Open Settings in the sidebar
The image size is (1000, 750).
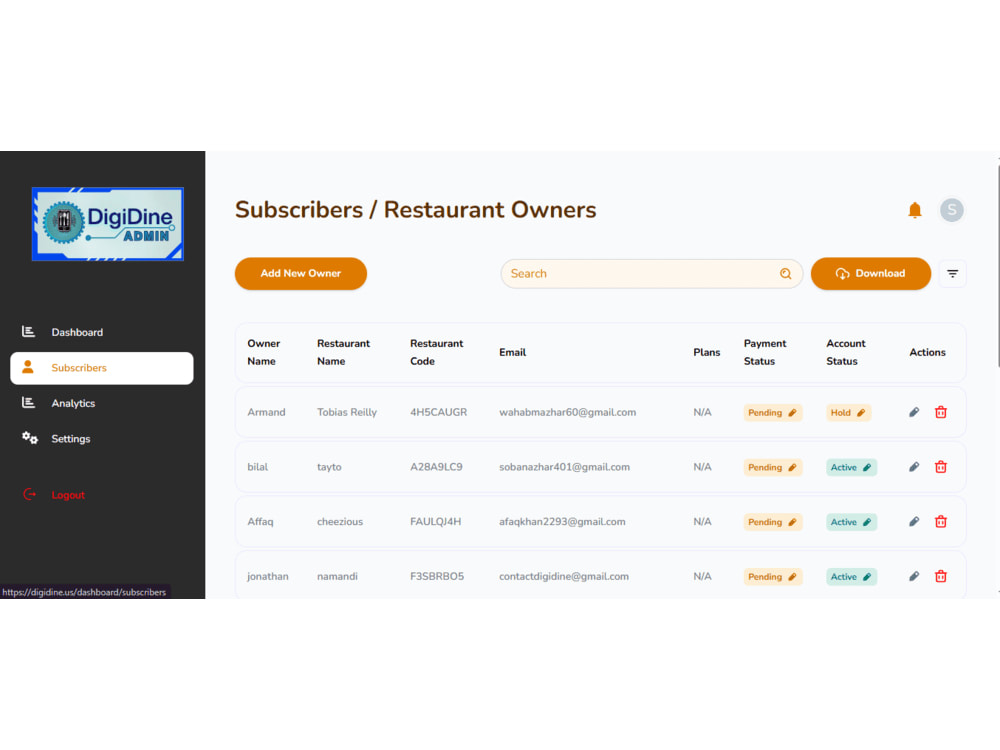70,439
